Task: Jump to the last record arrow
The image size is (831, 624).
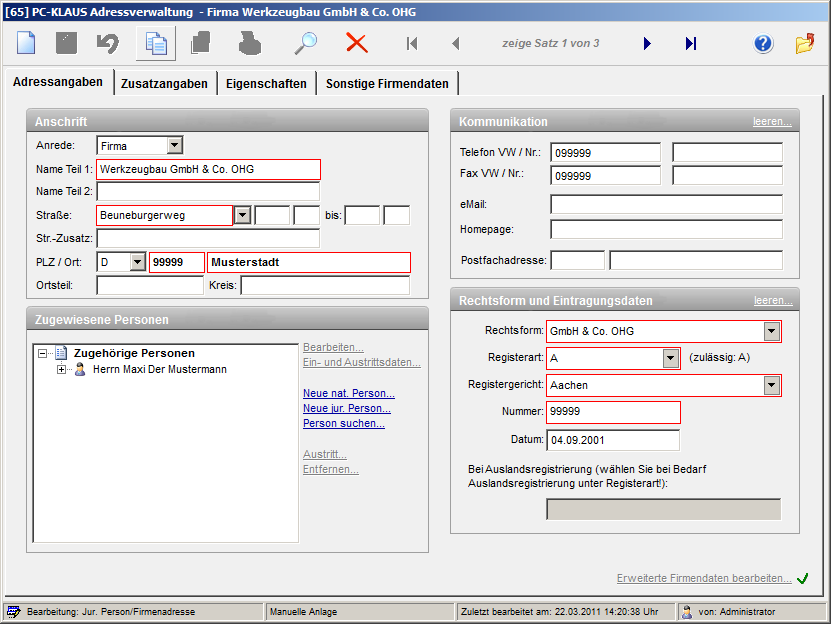Action: (691, 43)
